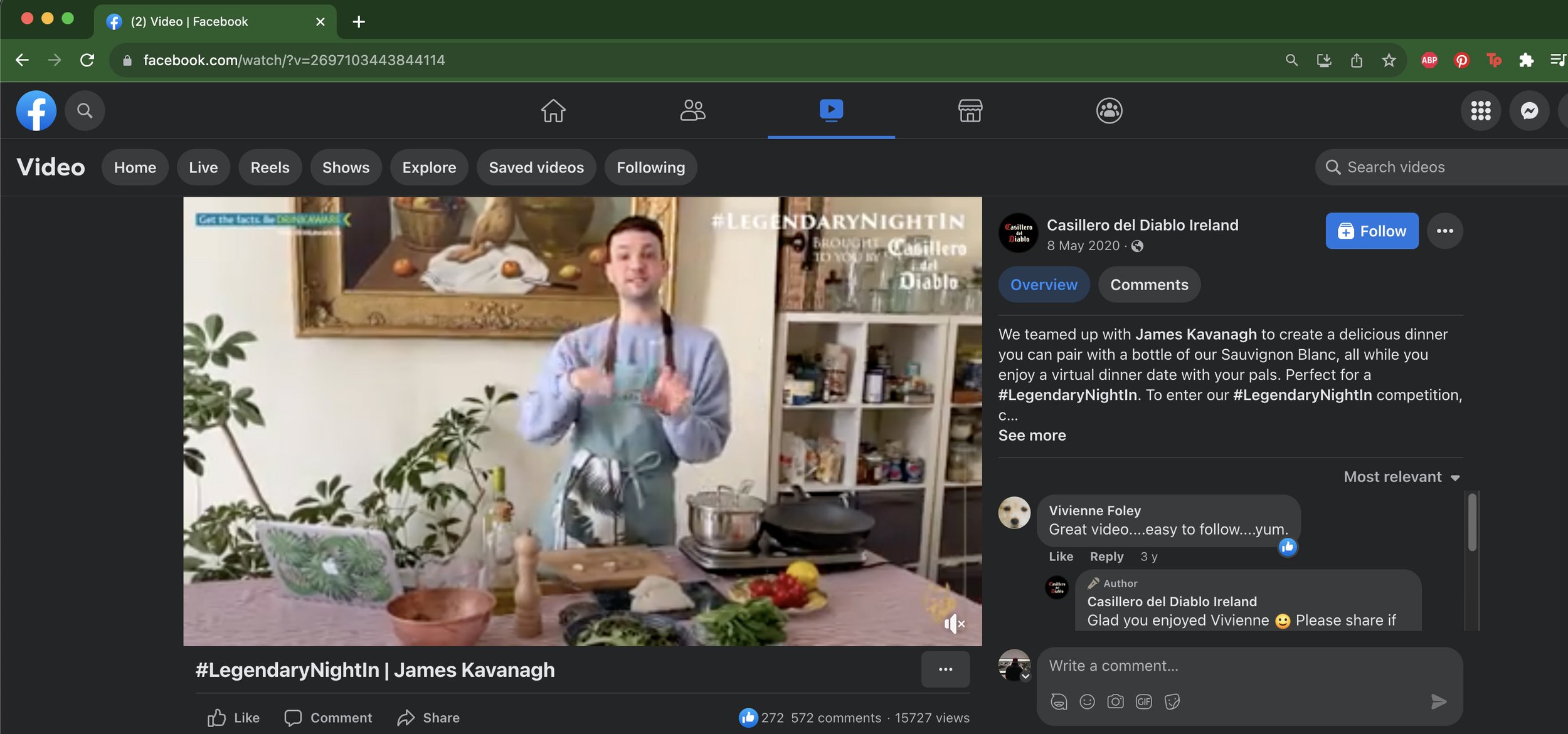The width and height of the screenshot is (1568, 734).
Task: Open Facebook search with the magnifier icon
Action: [85, 111]
